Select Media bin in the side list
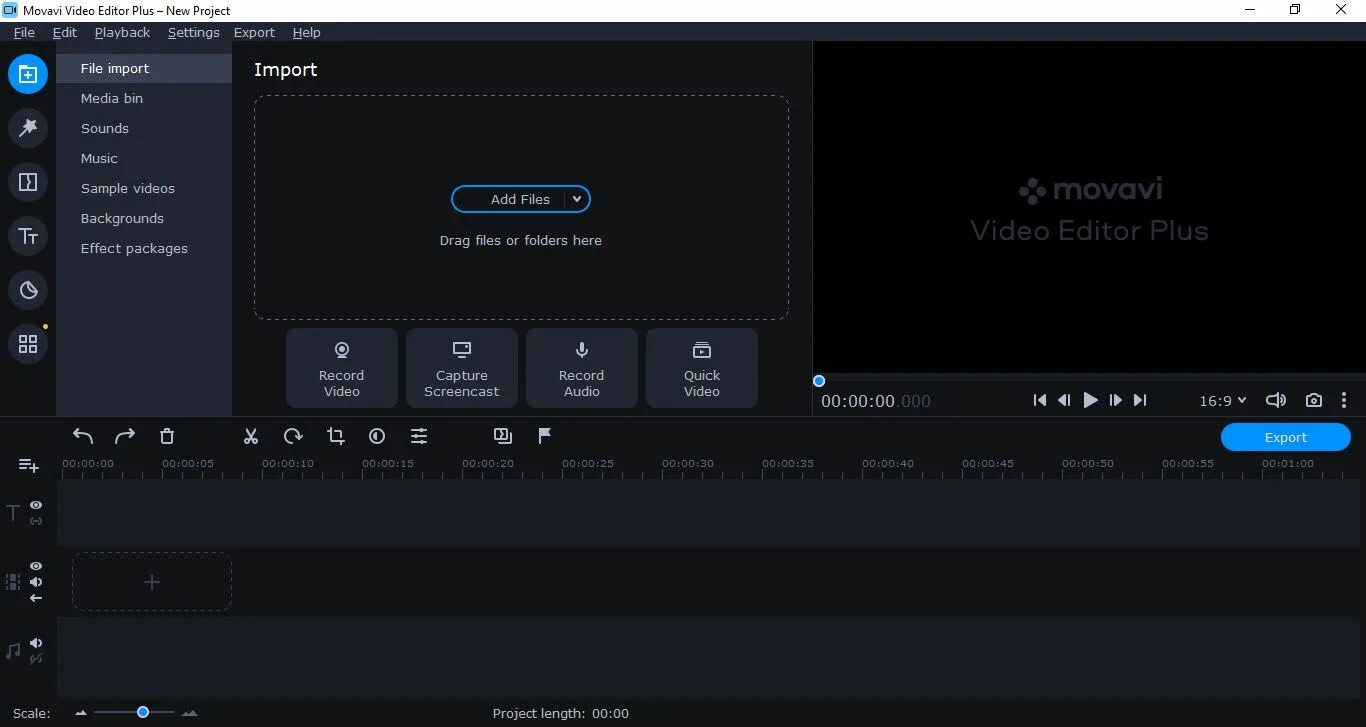 click(144, 98)
